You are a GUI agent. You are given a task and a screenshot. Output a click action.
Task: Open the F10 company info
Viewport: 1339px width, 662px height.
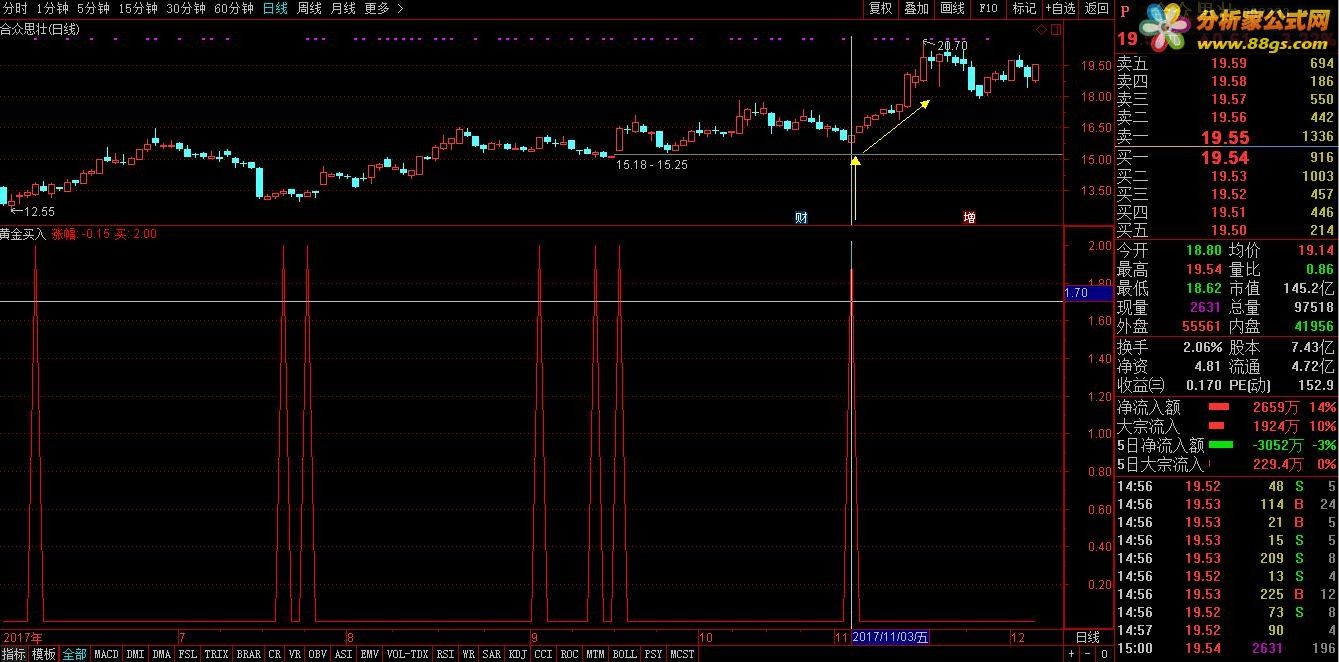988,8
